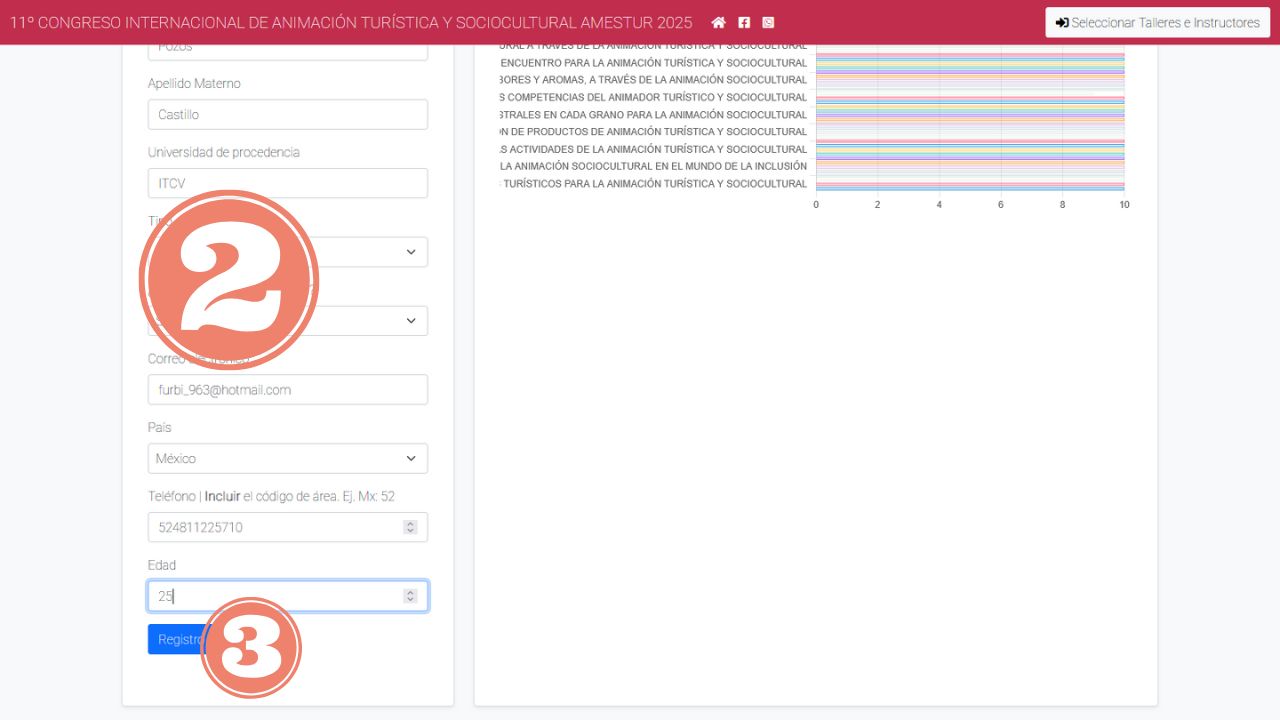Image resolution: width=1280 pixels, height=720 pixels.
Task: Open the Facebook page icon
Action: pos(744,22)
